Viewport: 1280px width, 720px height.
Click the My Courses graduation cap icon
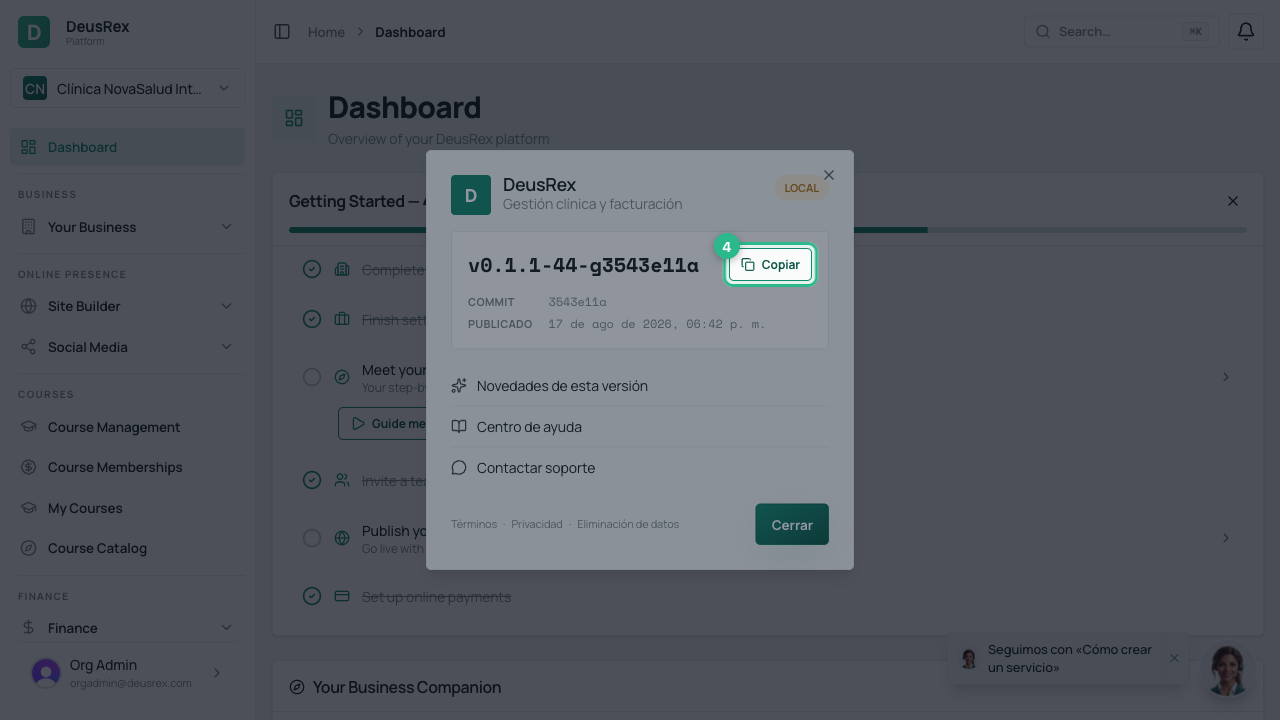coord(28,508)
